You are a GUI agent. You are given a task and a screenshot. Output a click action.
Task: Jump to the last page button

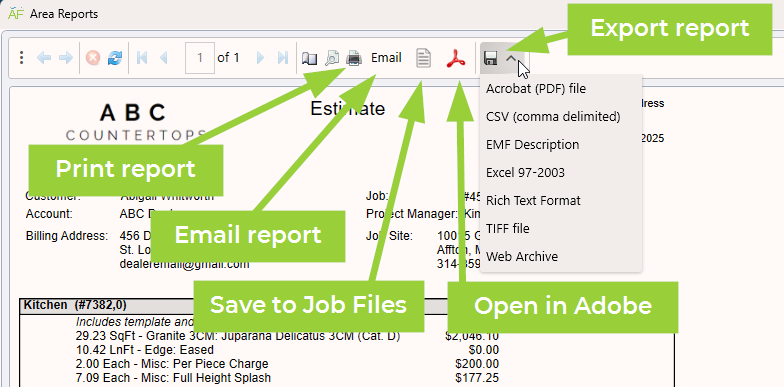283,58
